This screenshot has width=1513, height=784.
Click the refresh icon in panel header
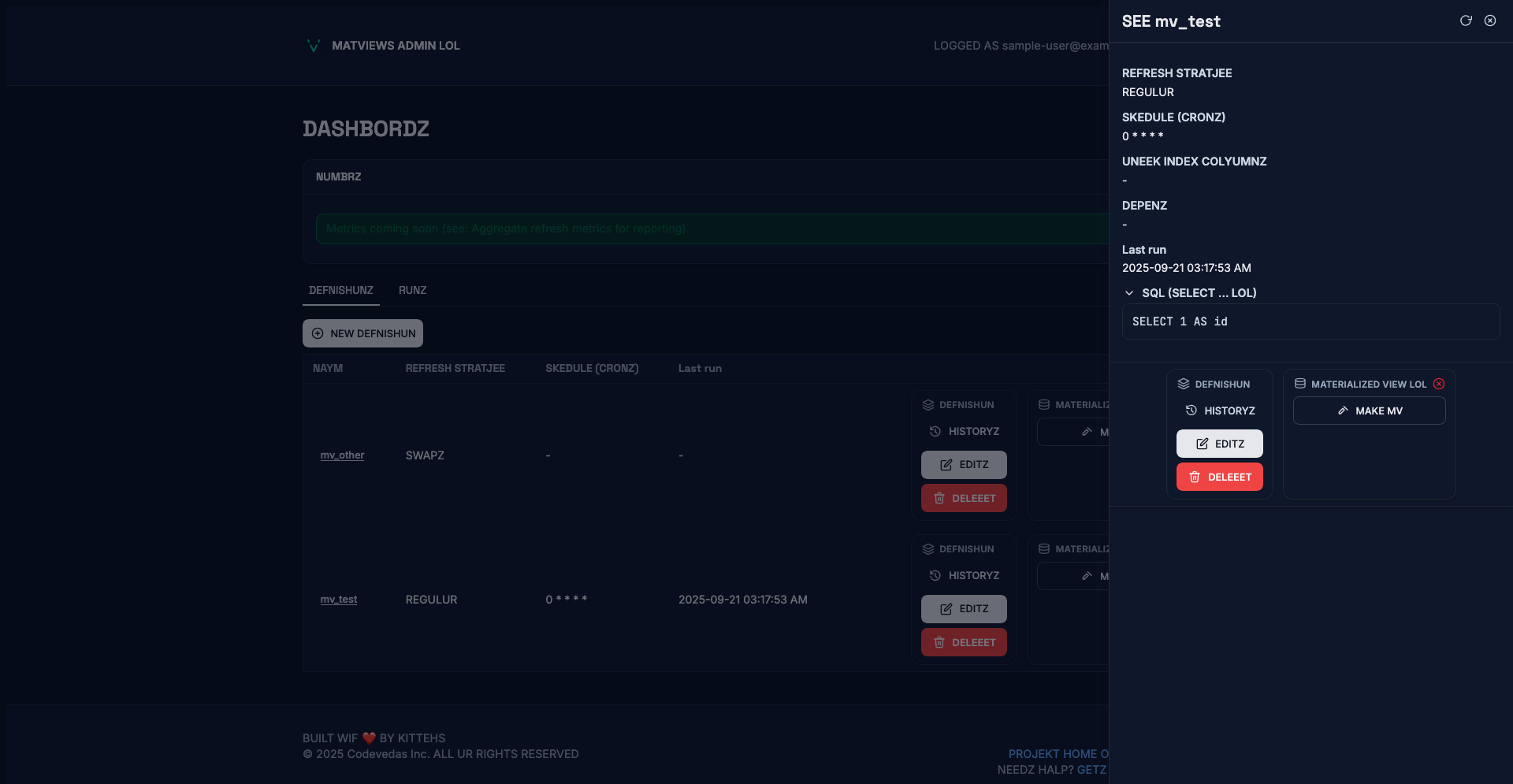pyautogui.click(x=1466, y=20)
